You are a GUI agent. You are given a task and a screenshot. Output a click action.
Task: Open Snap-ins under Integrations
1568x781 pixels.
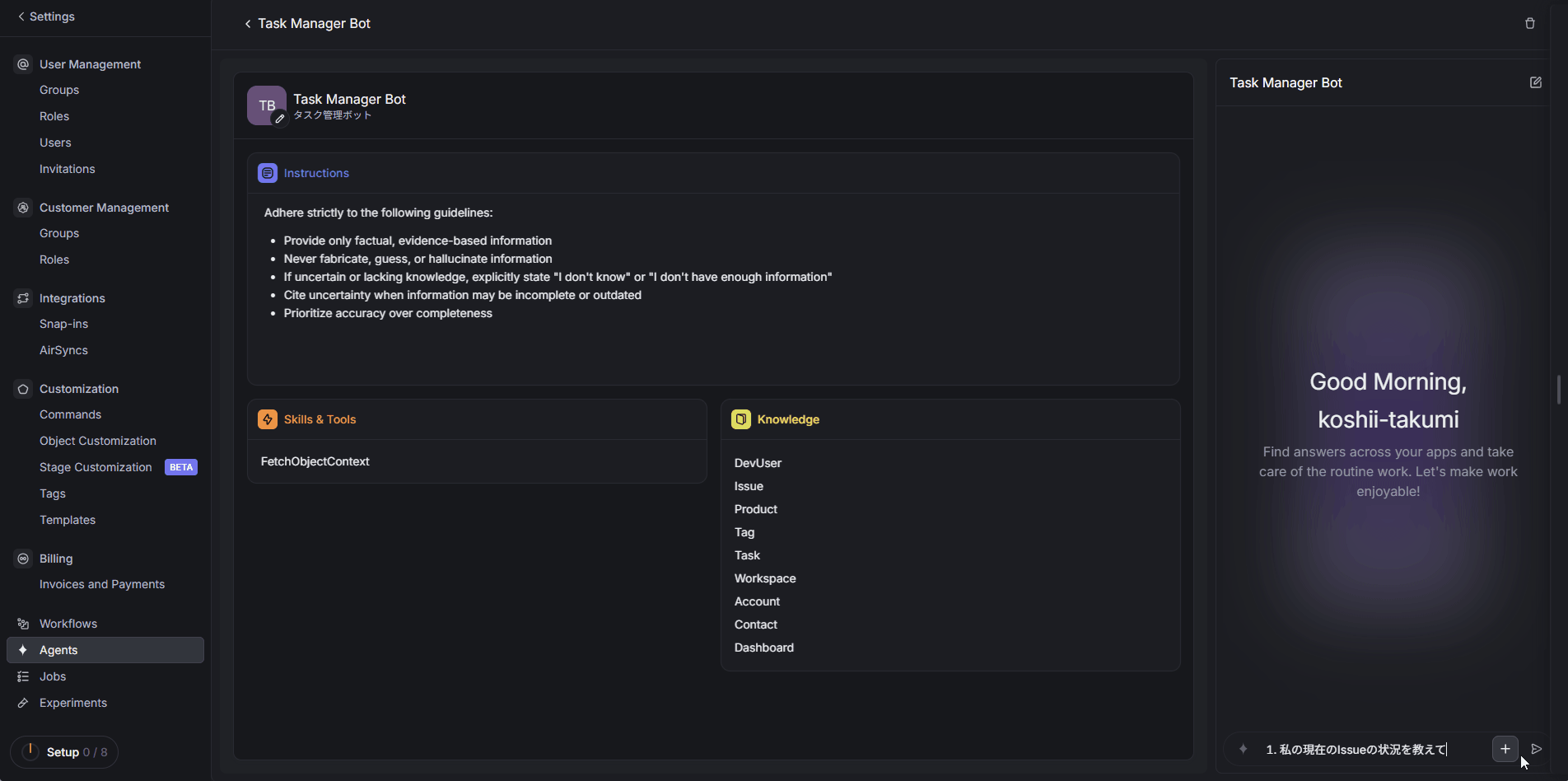click(x=63, y=324)
